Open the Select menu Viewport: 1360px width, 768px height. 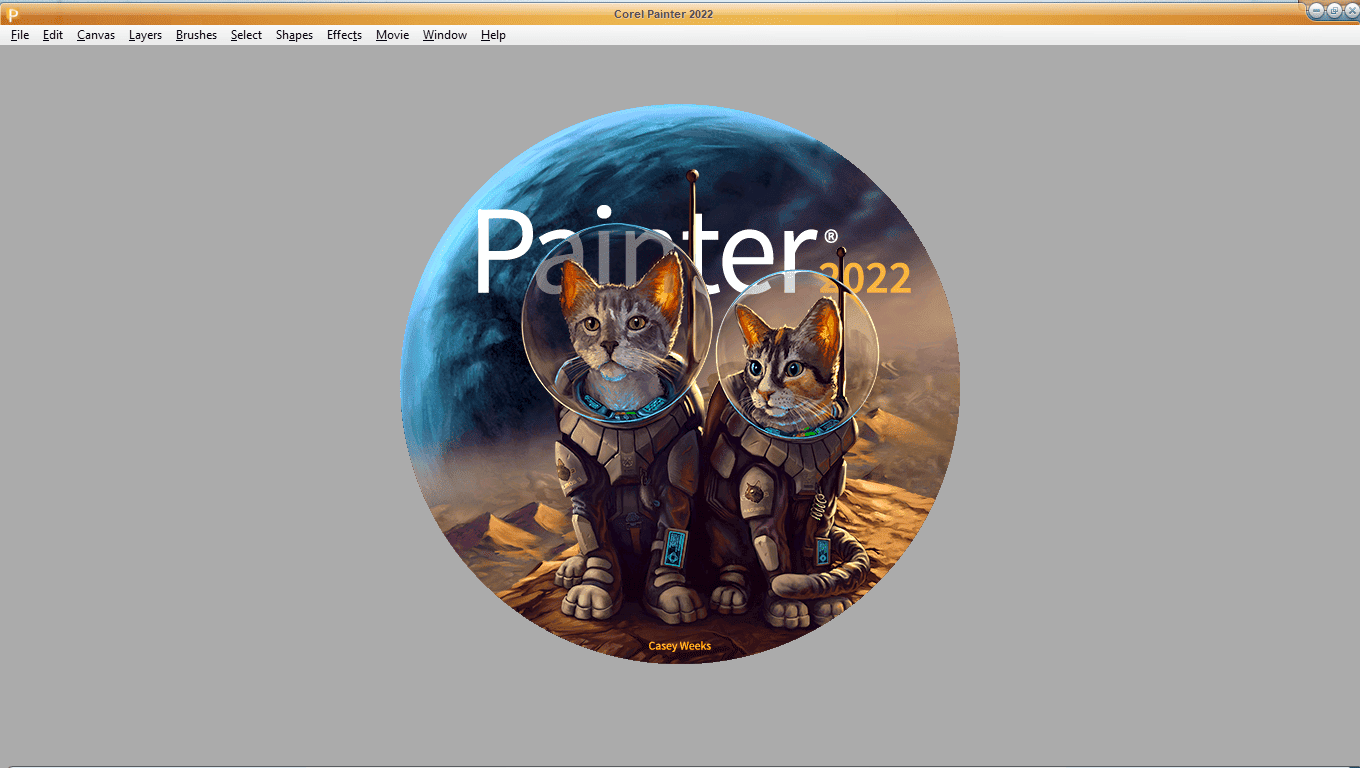(x=246, y=35)
